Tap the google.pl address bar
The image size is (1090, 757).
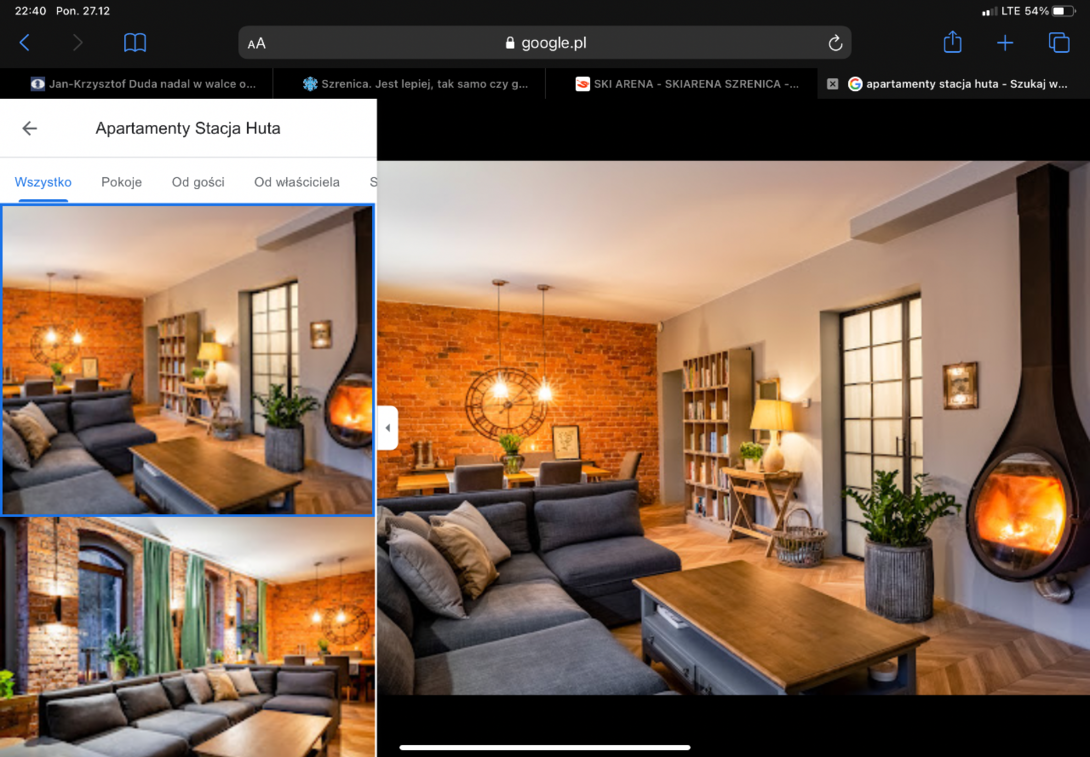pyautogui.click(x=545, y=43)
